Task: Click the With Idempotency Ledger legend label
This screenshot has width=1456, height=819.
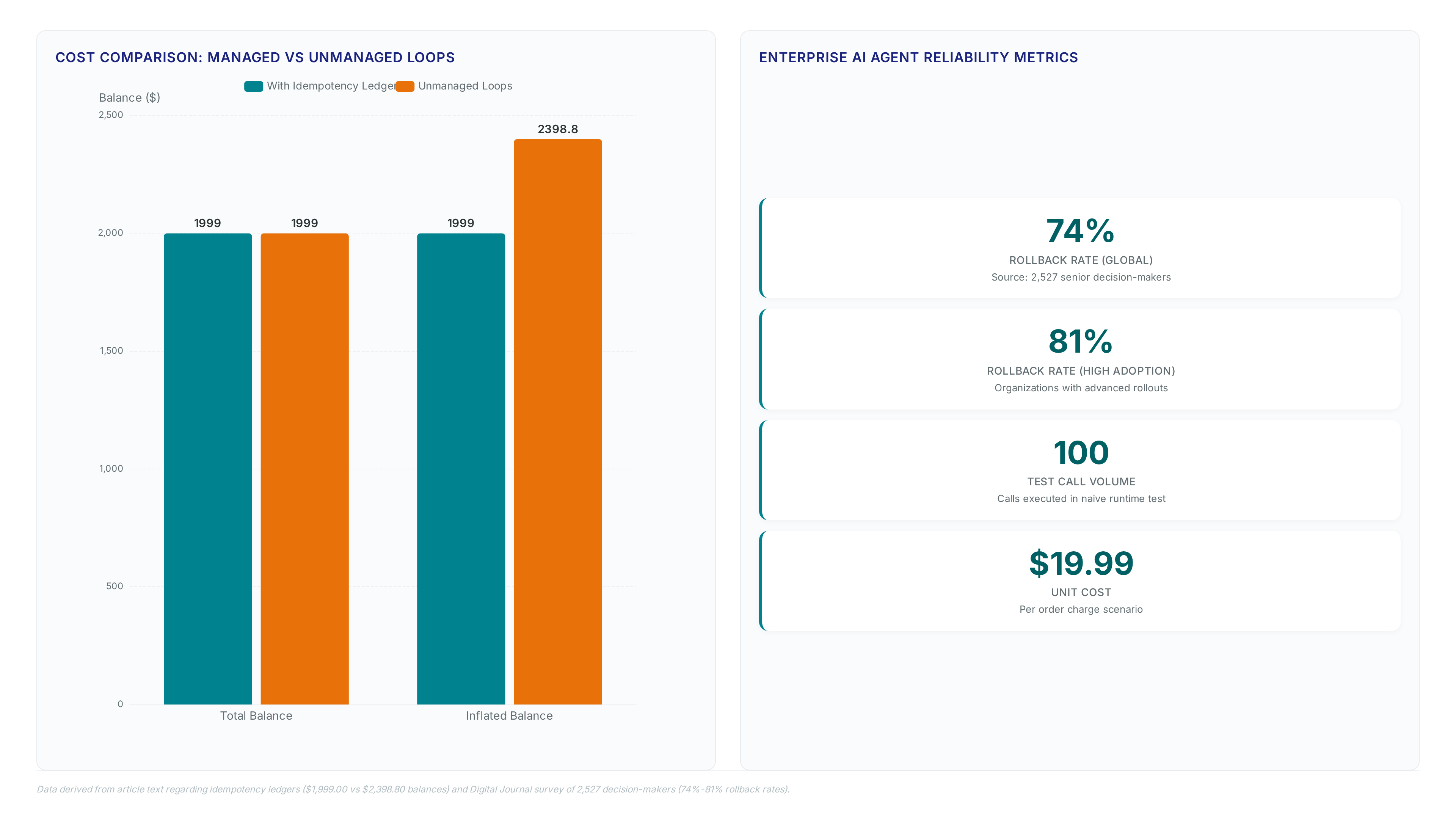Action: [331, 86]
